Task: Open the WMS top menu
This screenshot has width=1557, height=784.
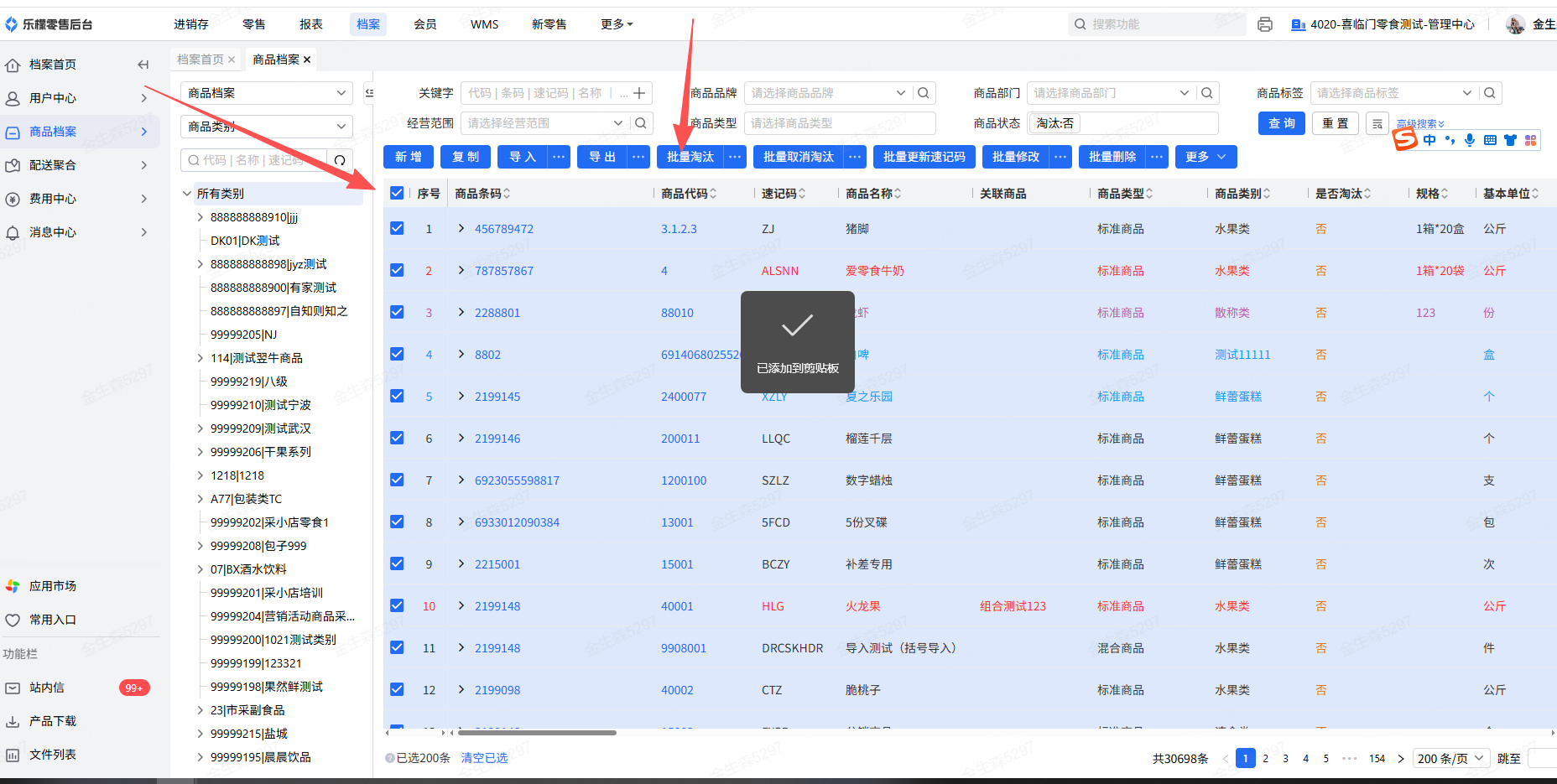Action: click(x=485, y=24)
